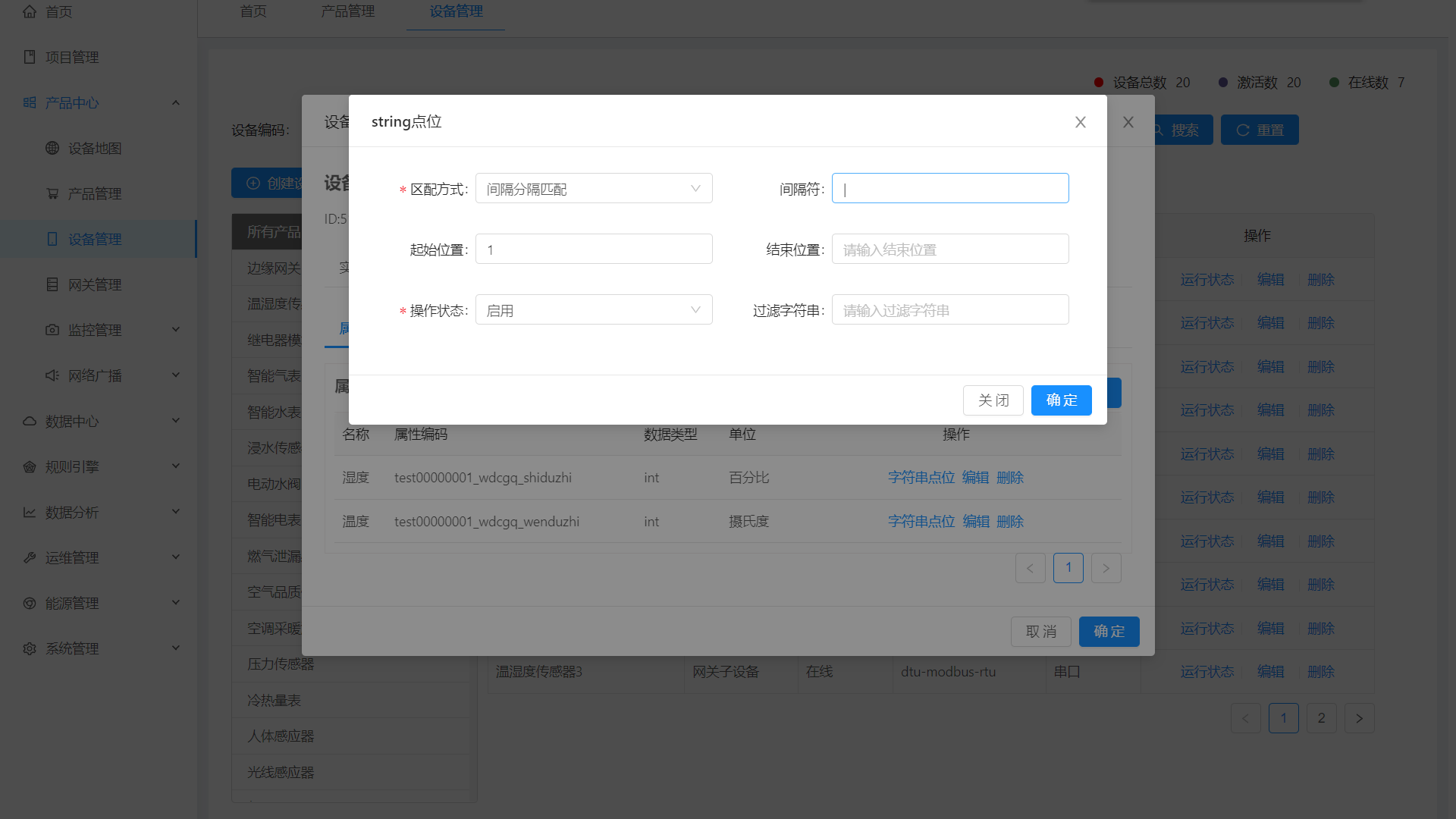Select the 运维管理 wrench icon
The height and width of the screenshot is (819, 1456).
30,557
